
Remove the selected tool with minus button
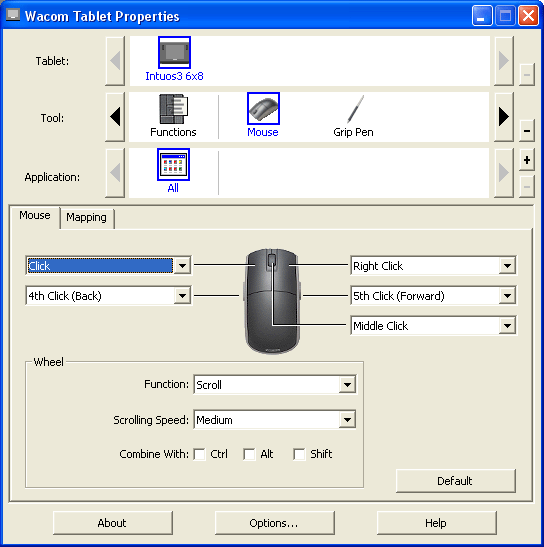[527, 131]
